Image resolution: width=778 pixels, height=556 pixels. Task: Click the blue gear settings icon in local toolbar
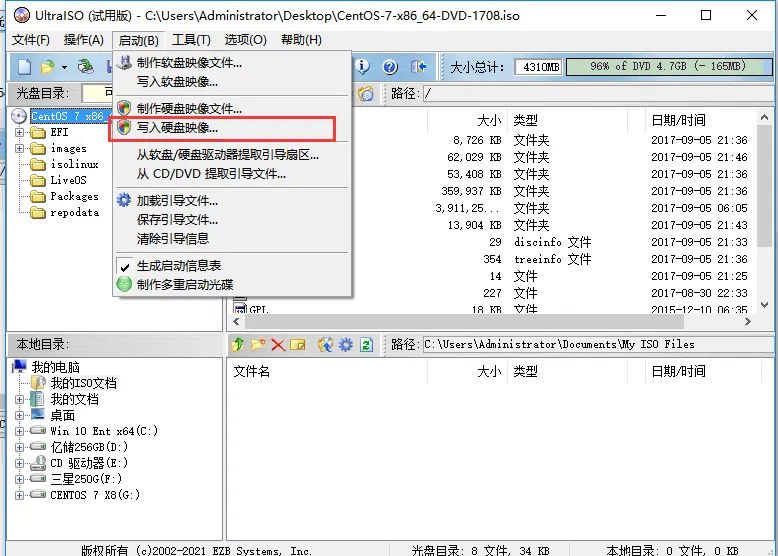click(346, 344)
